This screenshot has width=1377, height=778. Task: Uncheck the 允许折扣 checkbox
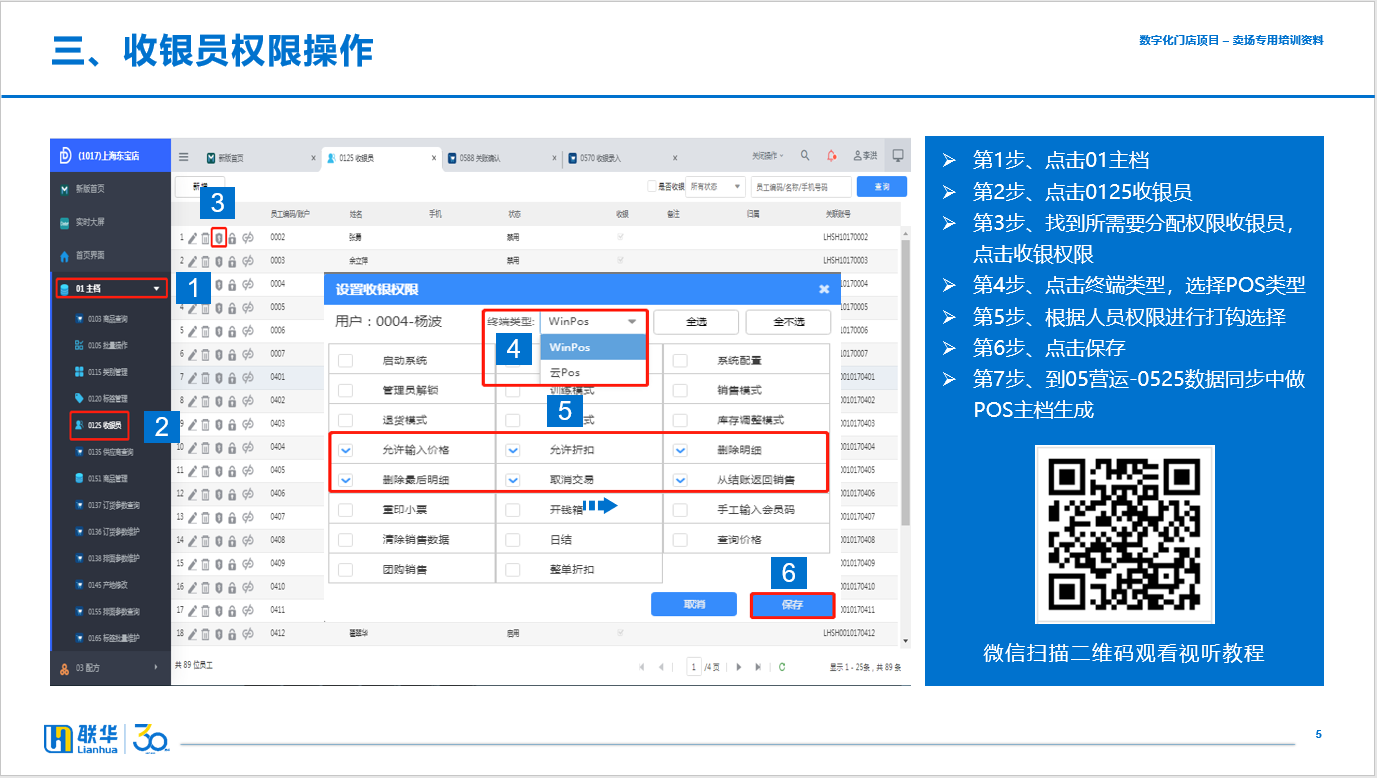click(x=513, y=450)
